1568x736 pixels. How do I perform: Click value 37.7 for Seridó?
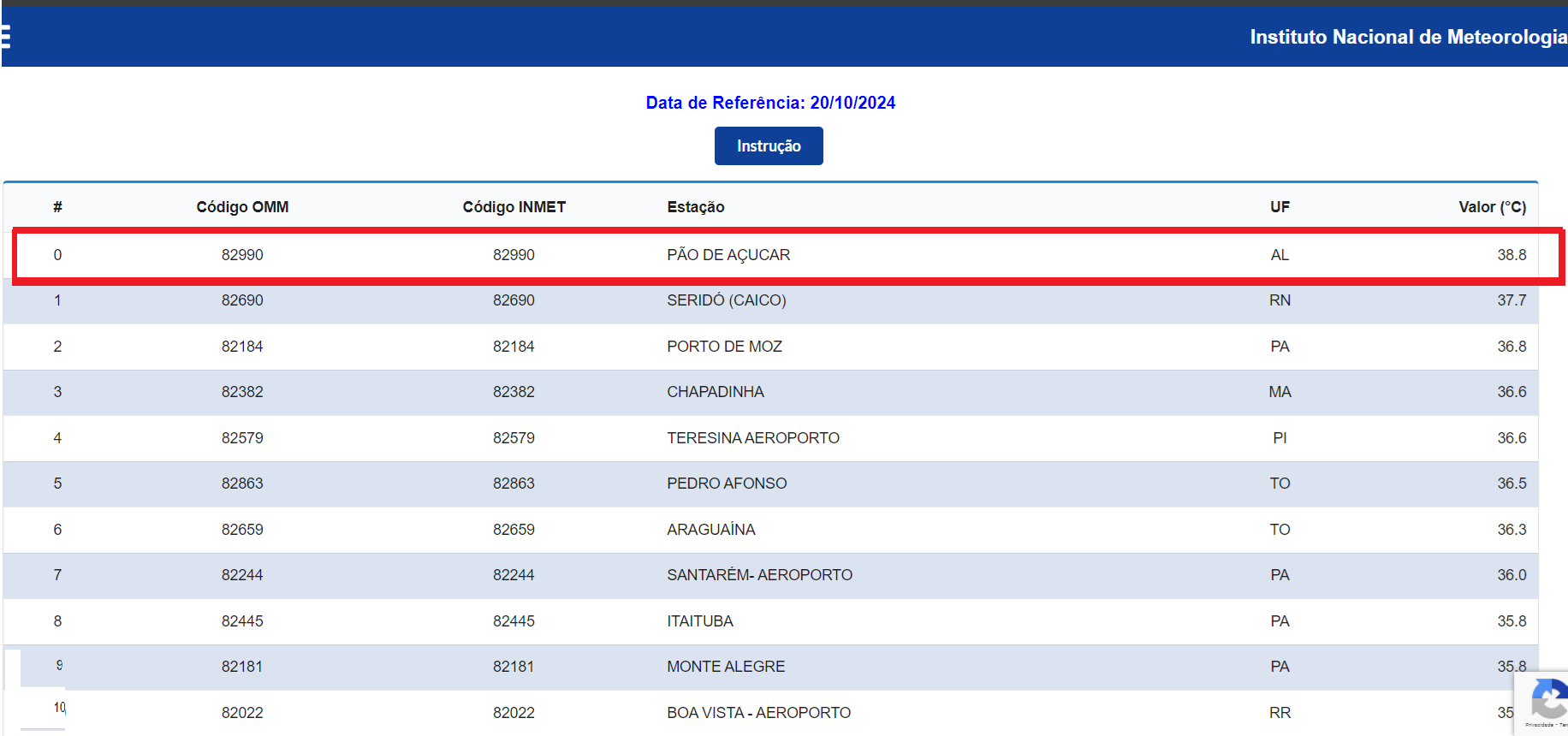(1512, 300)
